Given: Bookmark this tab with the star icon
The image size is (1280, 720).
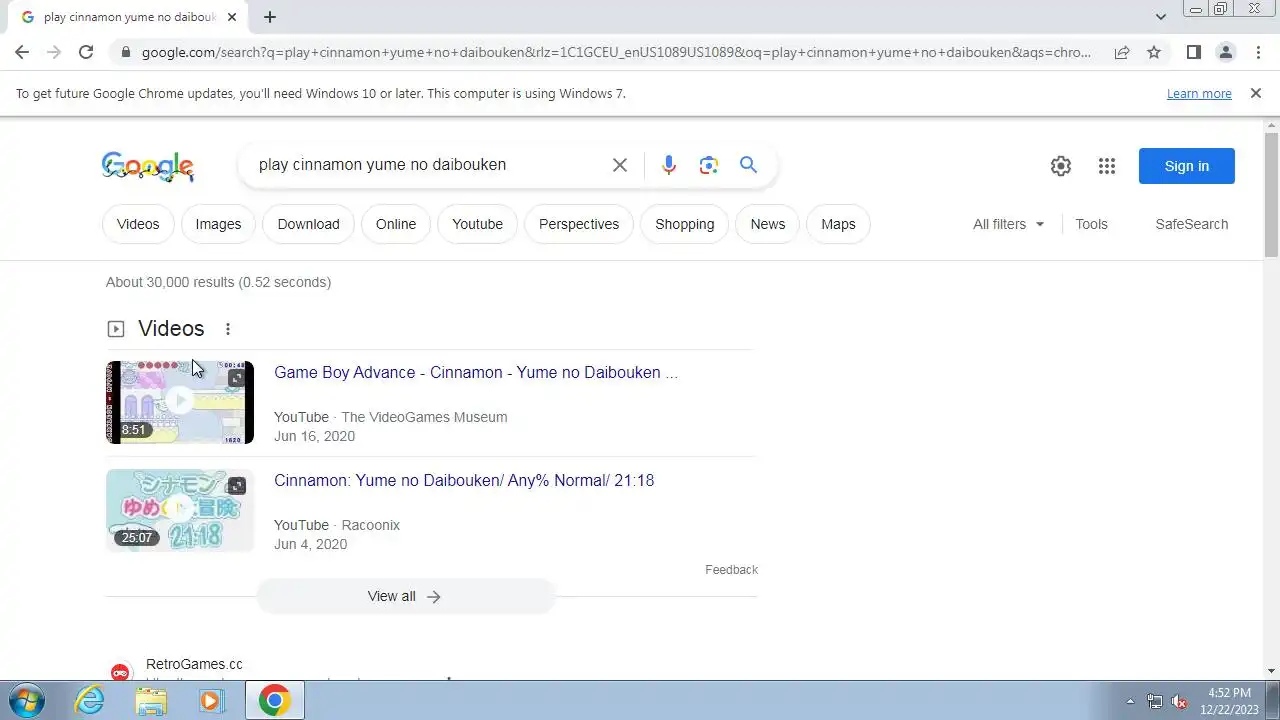Looking at the screenshot, I should pyautogui.click(x=1154, y=52).
